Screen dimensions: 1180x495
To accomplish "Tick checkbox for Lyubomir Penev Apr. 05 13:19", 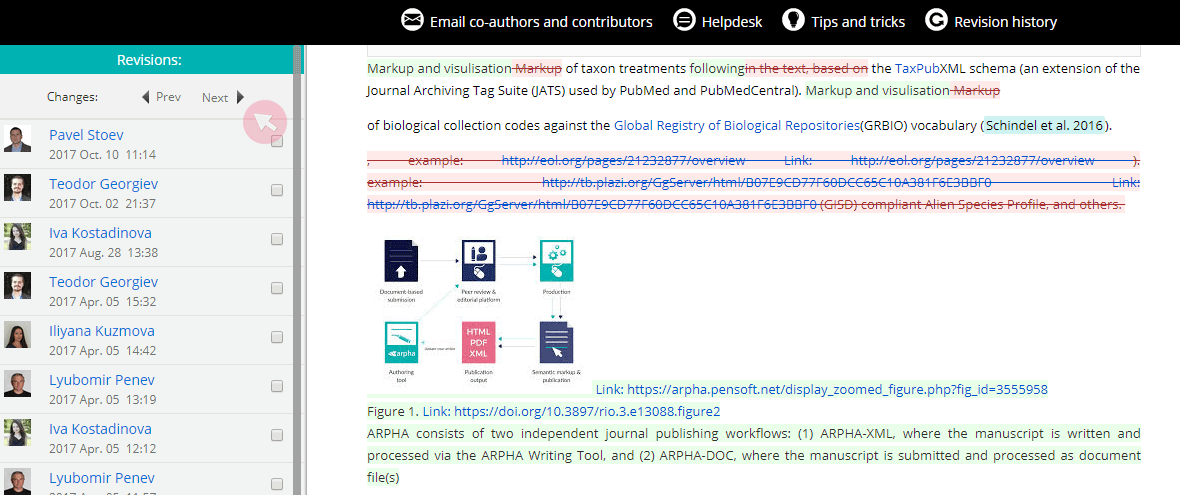I will [277, 386].
